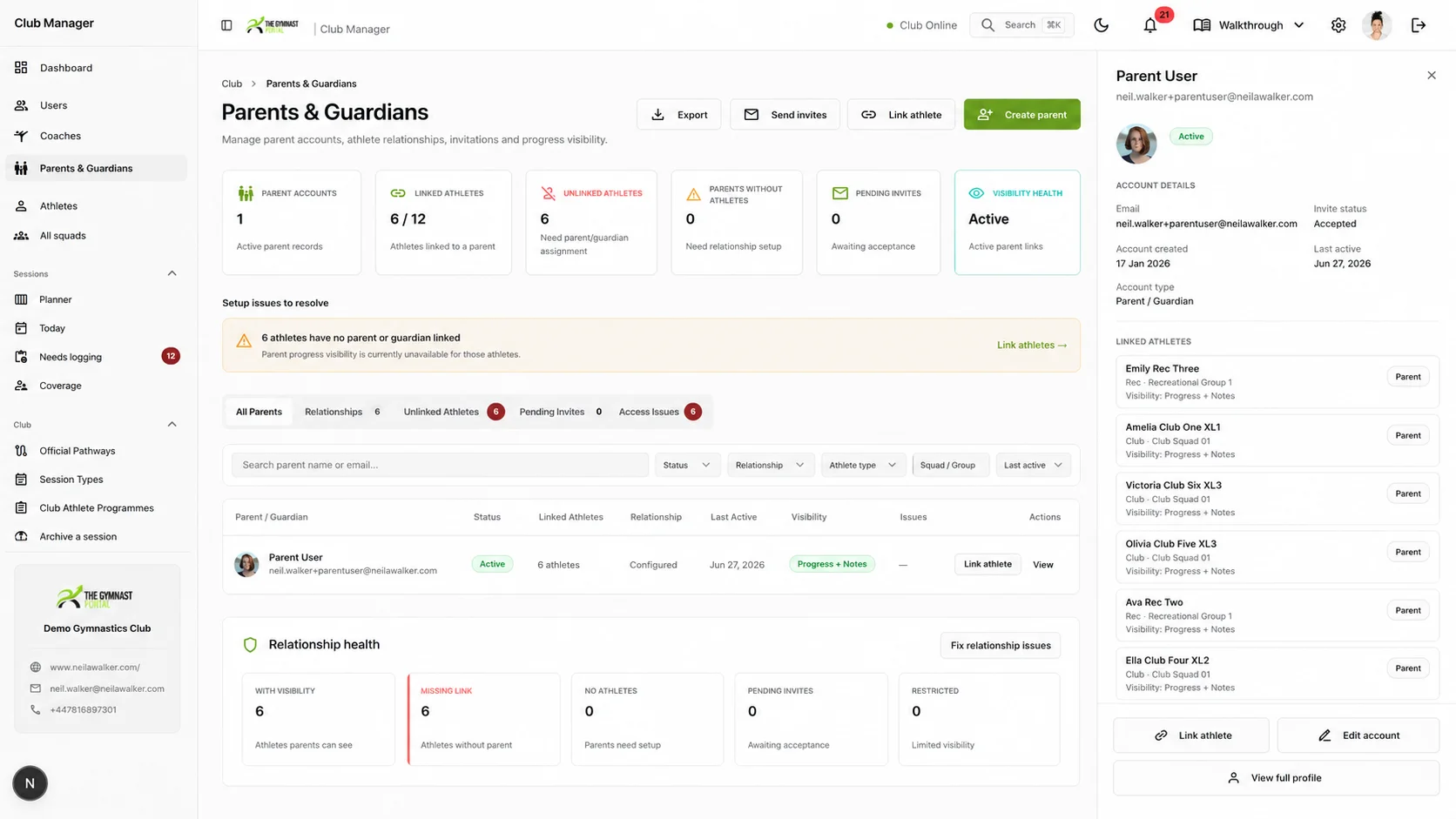This screenshot has height=819, width=1456.
Task: Click search parent name or email field
Action: 440,465
